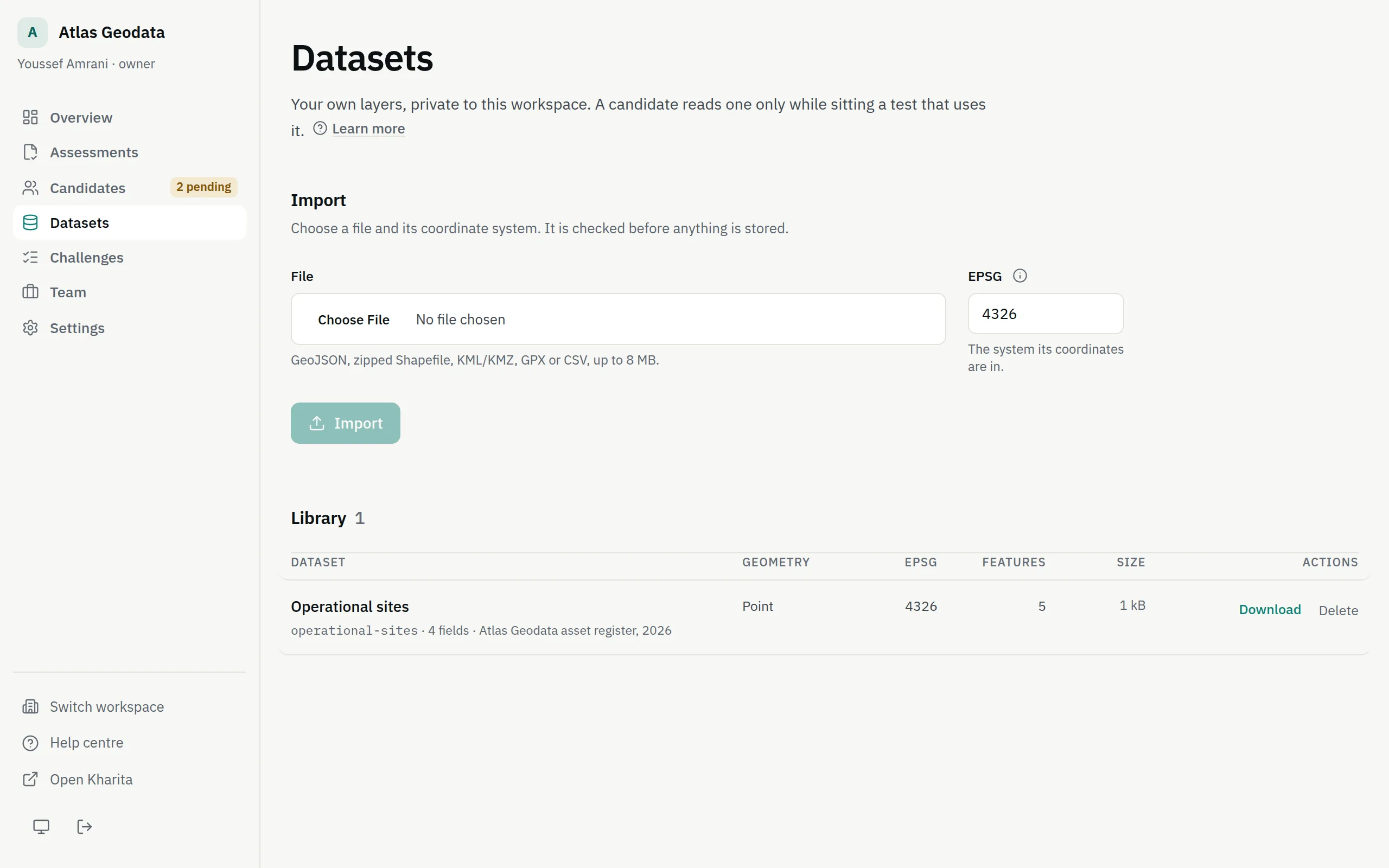Click the Help centre question icon

30,743
